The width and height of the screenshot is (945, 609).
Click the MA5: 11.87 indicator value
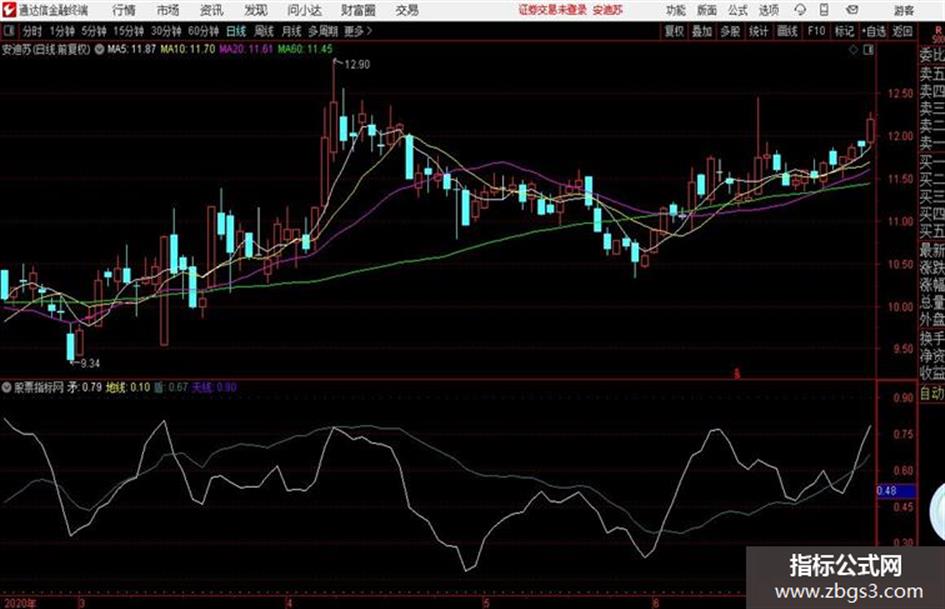[x=132, y=49]
